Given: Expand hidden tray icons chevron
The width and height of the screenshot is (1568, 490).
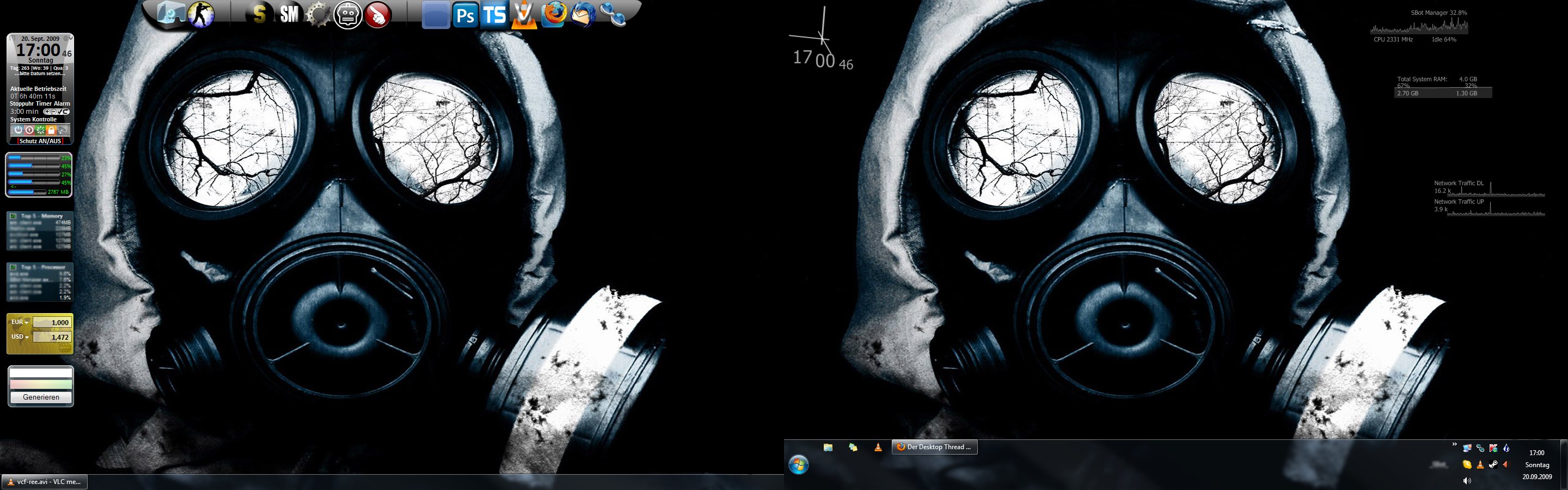Looking at the screenshot, I should click(x=1455, y=444).
